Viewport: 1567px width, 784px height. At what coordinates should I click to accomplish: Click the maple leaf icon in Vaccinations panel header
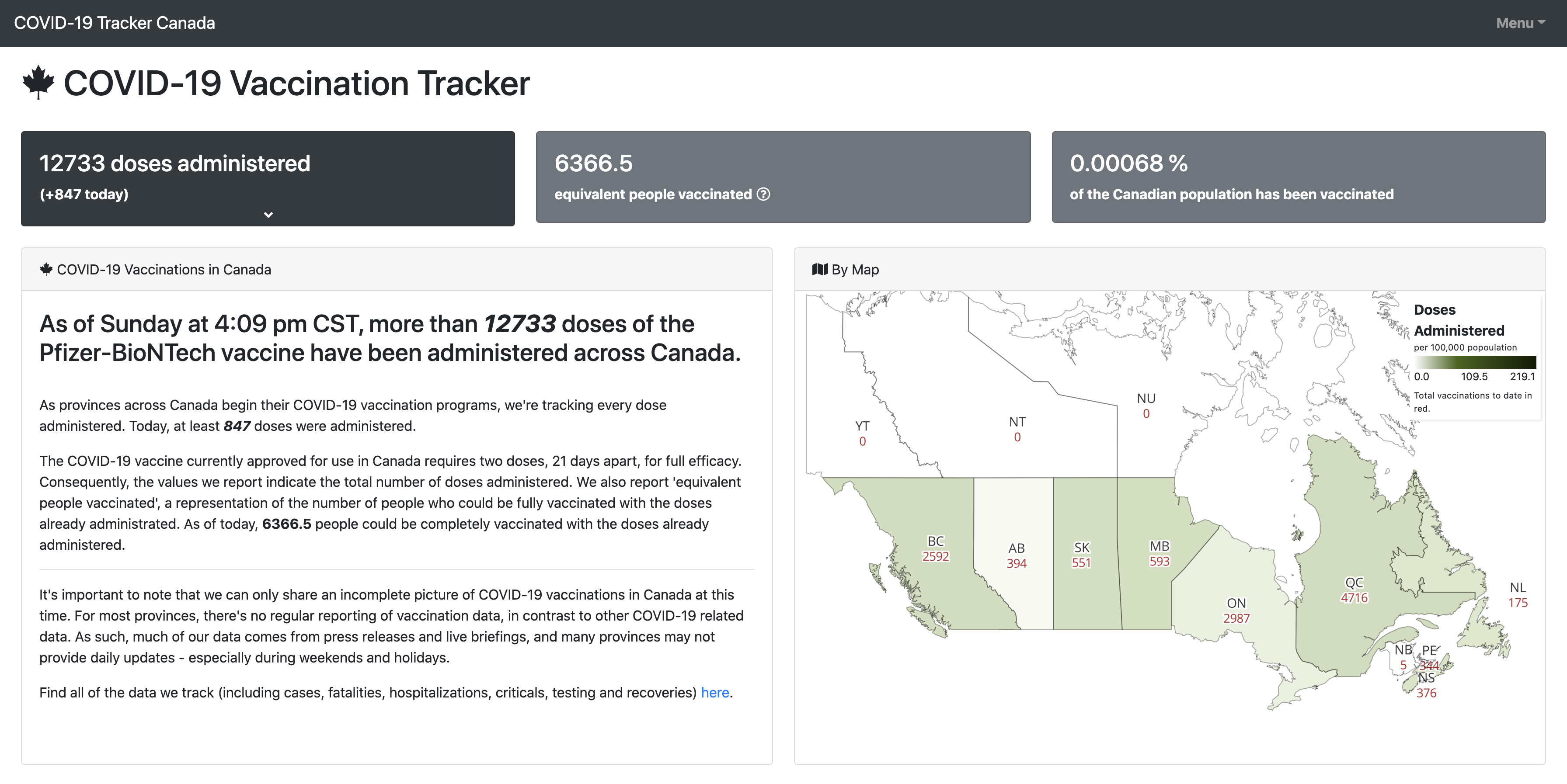coord(46,269)
